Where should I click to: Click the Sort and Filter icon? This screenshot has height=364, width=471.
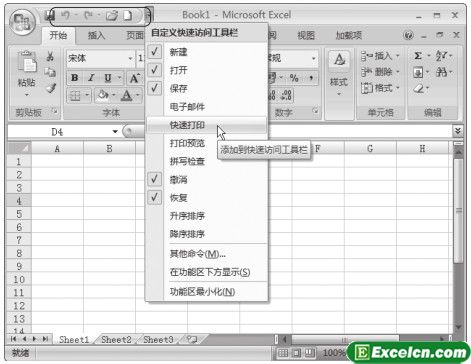pyautogui.click(x=441, y=56)
